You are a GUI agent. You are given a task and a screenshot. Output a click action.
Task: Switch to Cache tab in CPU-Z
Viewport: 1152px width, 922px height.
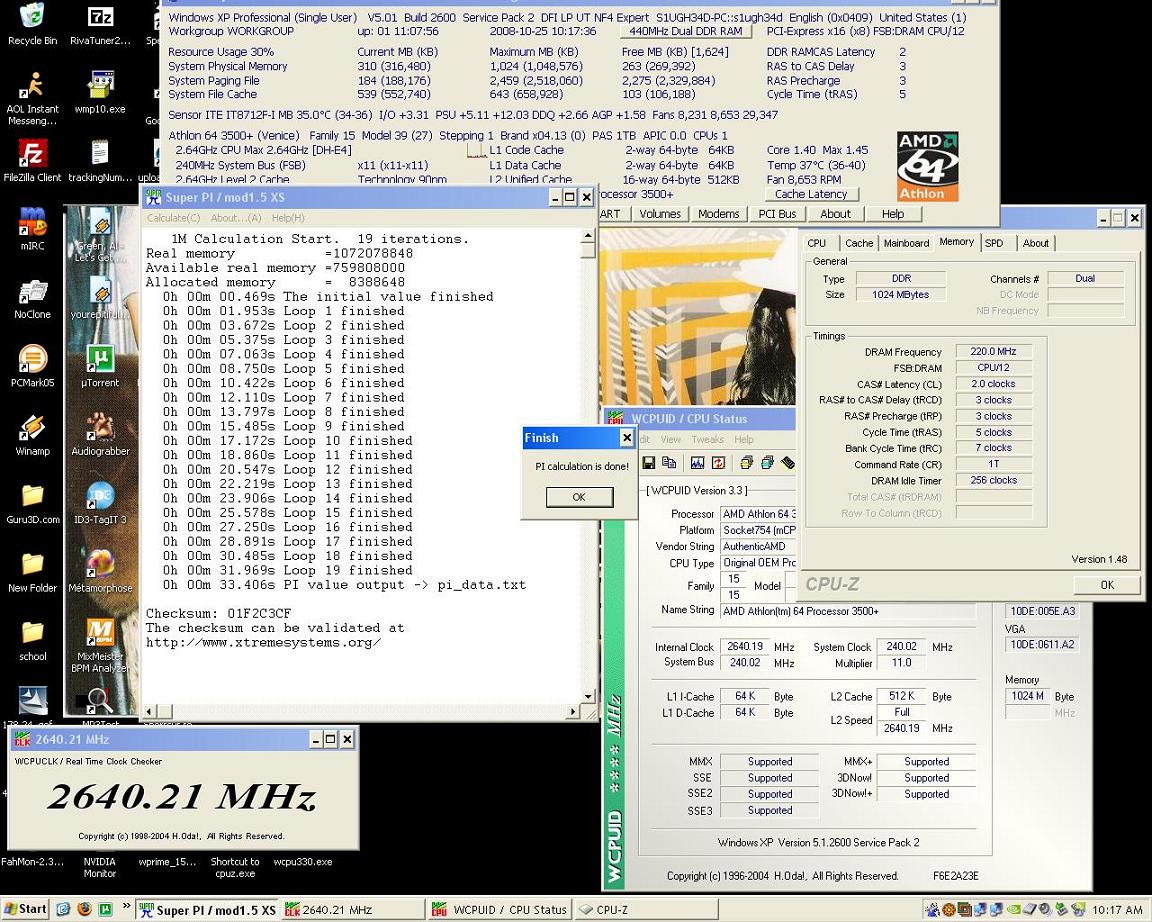859,243
